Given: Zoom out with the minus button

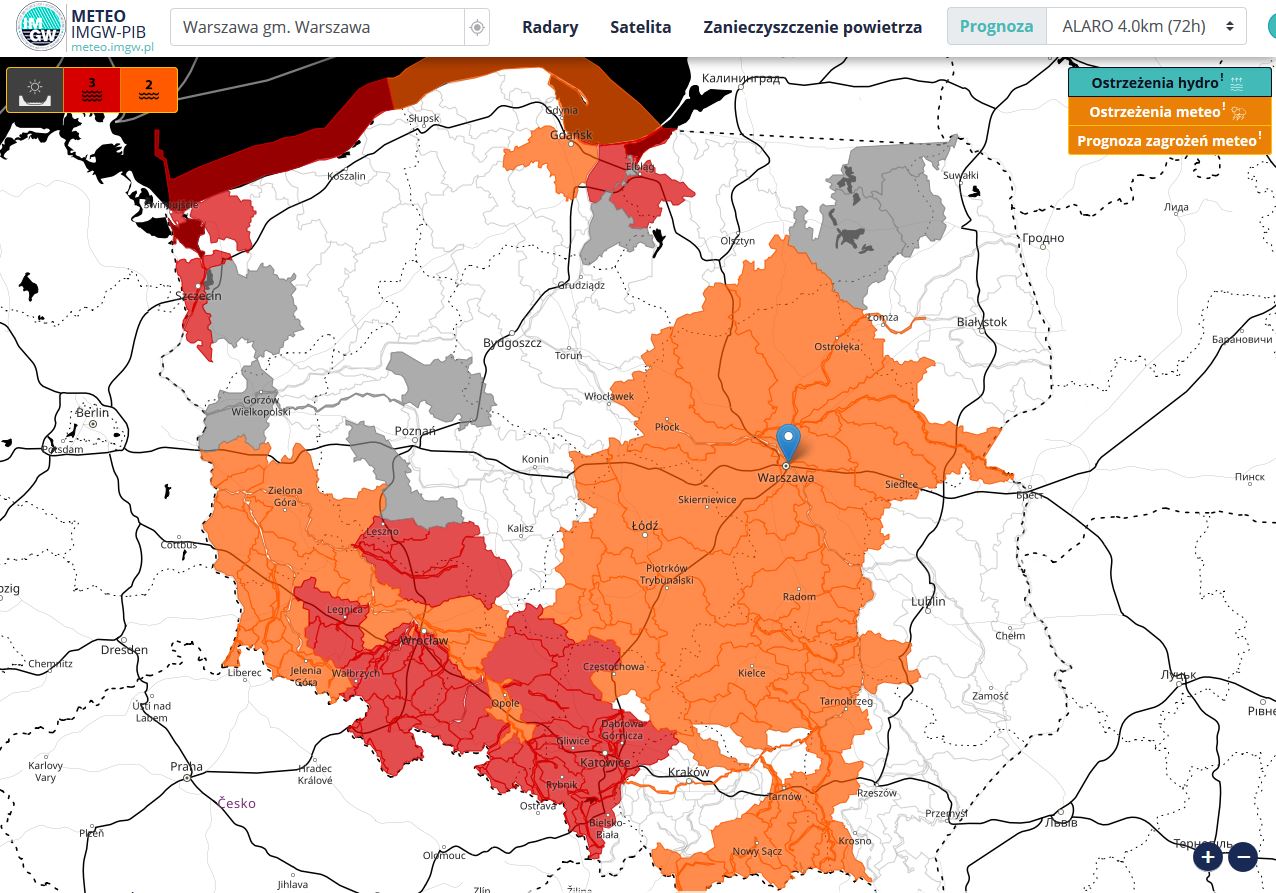Looking at the screenshot, I should (1242, 856).
